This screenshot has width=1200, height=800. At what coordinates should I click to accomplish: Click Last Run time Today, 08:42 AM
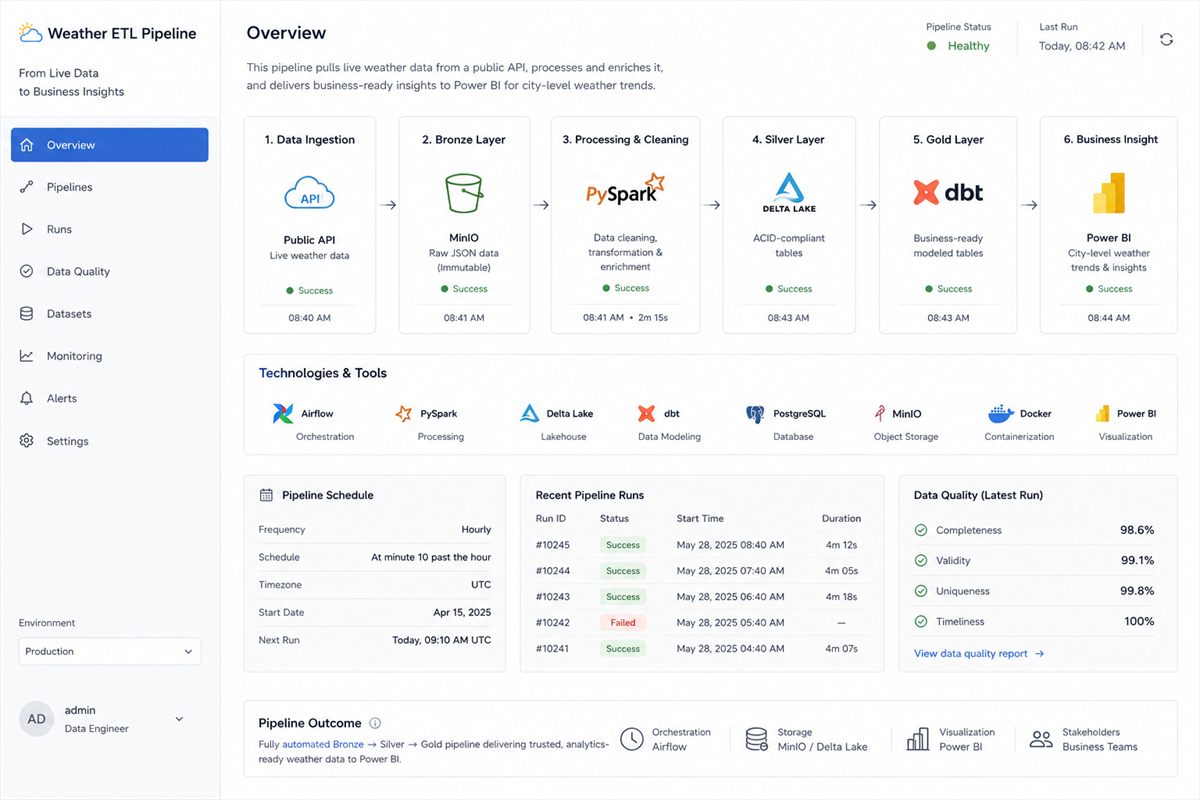[x=1082, y=46]
